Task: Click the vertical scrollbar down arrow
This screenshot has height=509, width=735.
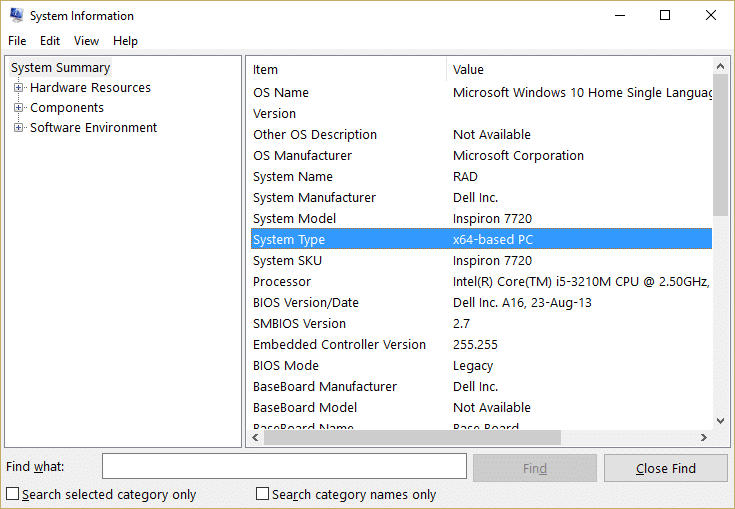Action: point(720,421)
